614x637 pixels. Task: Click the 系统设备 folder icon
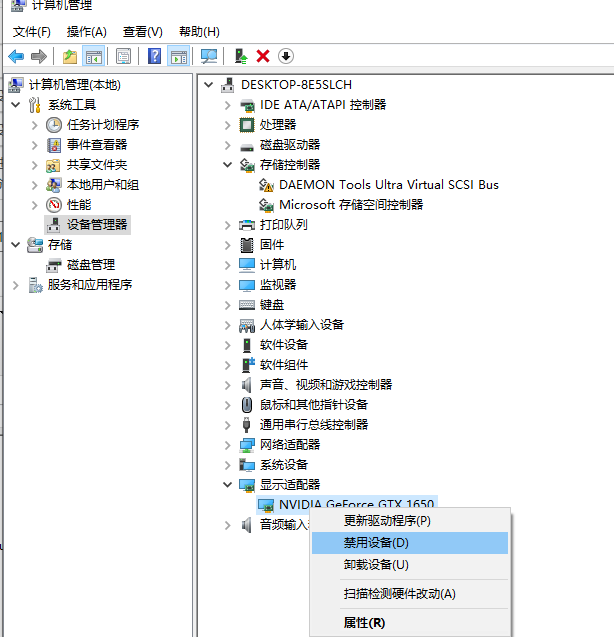(247, 464)
